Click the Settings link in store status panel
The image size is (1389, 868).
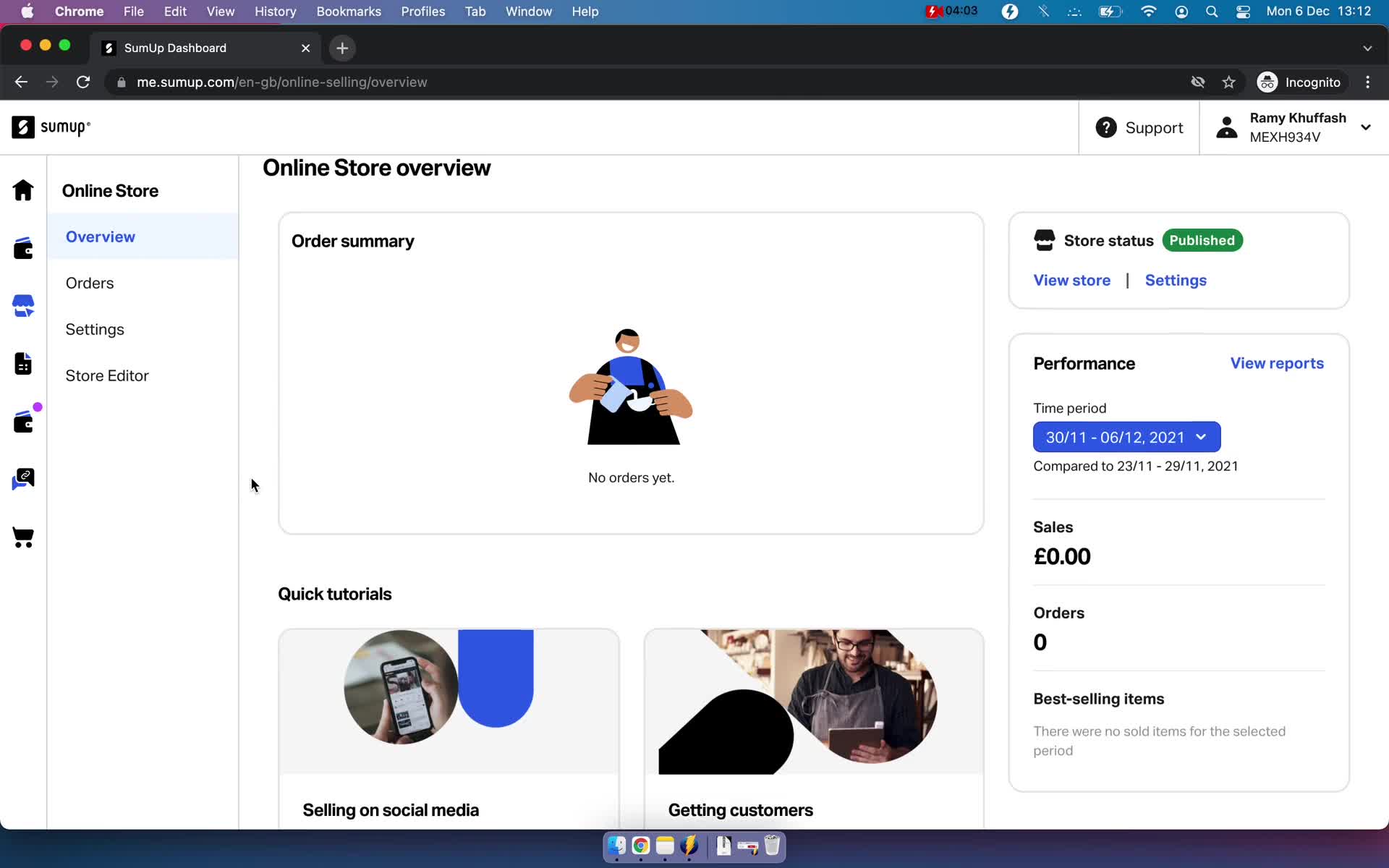click(1176, 280)
